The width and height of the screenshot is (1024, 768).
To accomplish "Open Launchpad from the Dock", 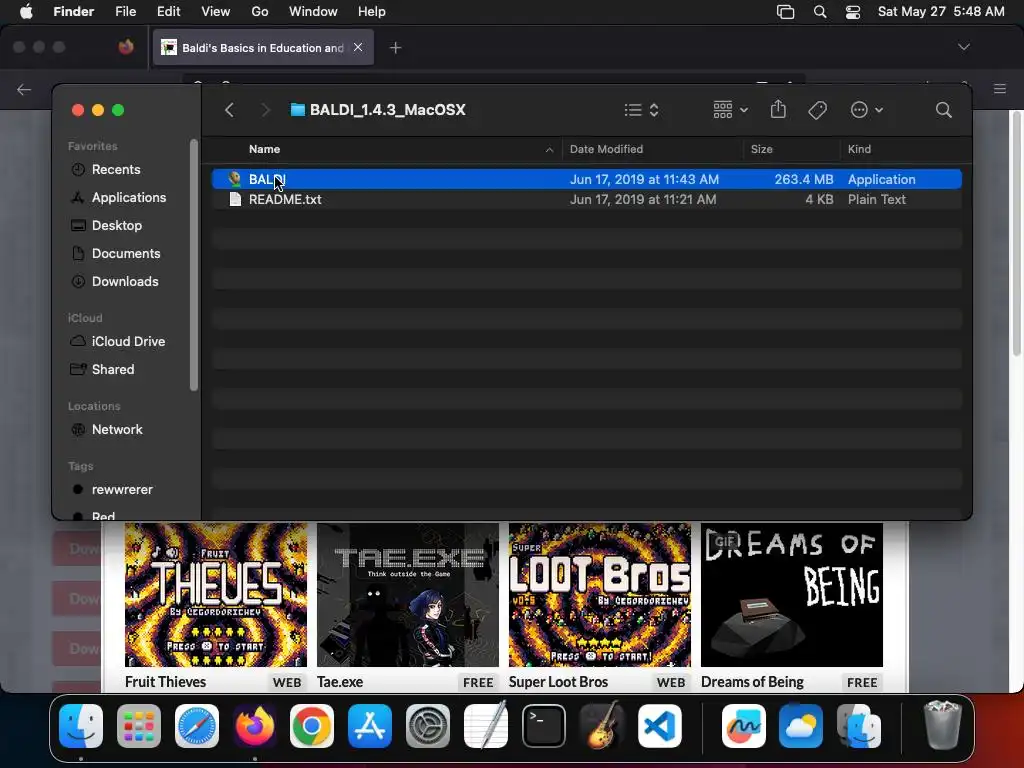I will (x=138, y=726).
